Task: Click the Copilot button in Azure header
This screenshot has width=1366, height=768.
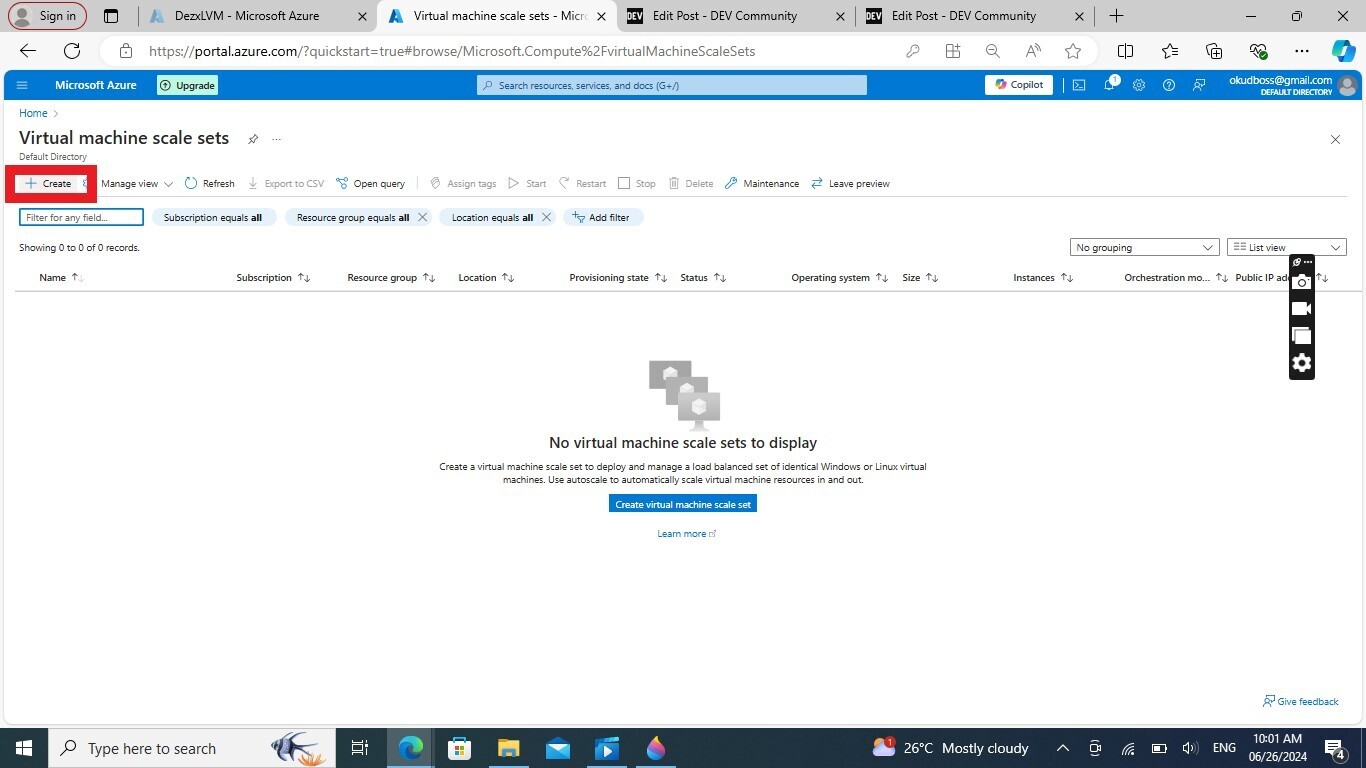Action: coord(1019,85)
